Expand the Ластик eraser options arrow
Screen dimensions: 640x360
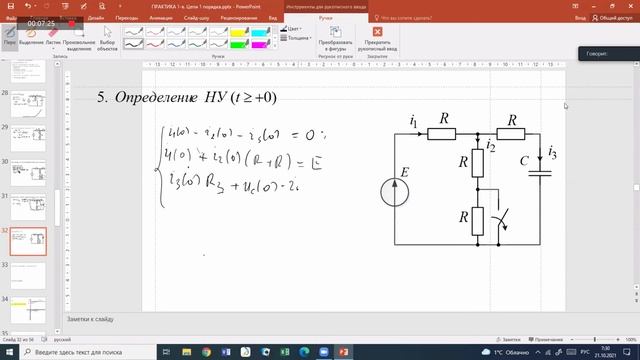point(53,49)
